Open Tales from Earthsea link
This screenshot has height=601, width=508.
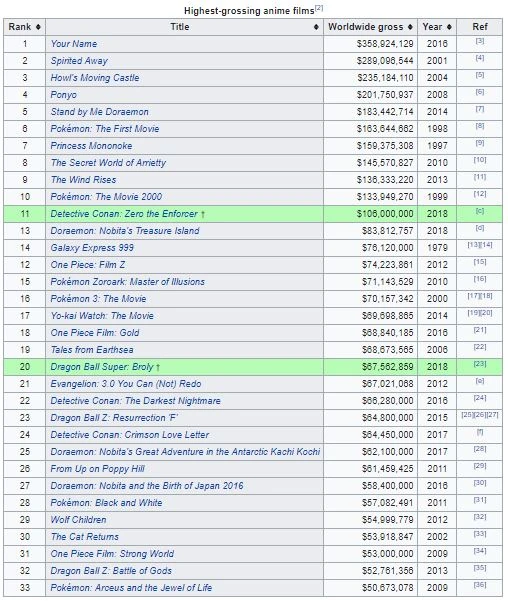(x=92, y=350)
